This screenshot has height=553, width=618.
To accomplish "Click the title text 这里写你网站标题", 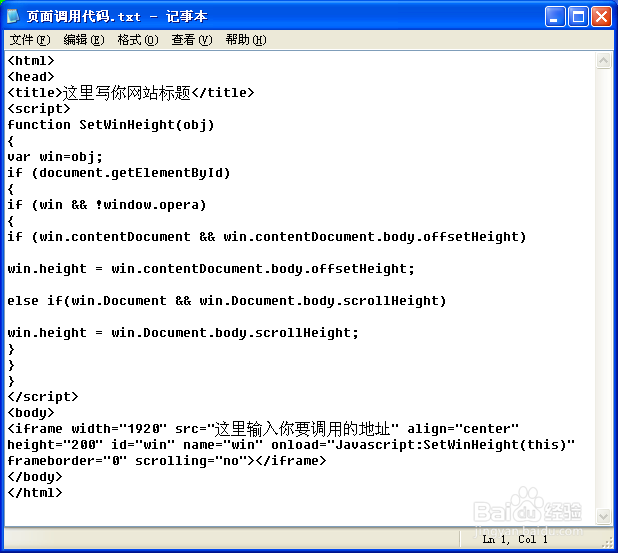I will click(127, 93).
